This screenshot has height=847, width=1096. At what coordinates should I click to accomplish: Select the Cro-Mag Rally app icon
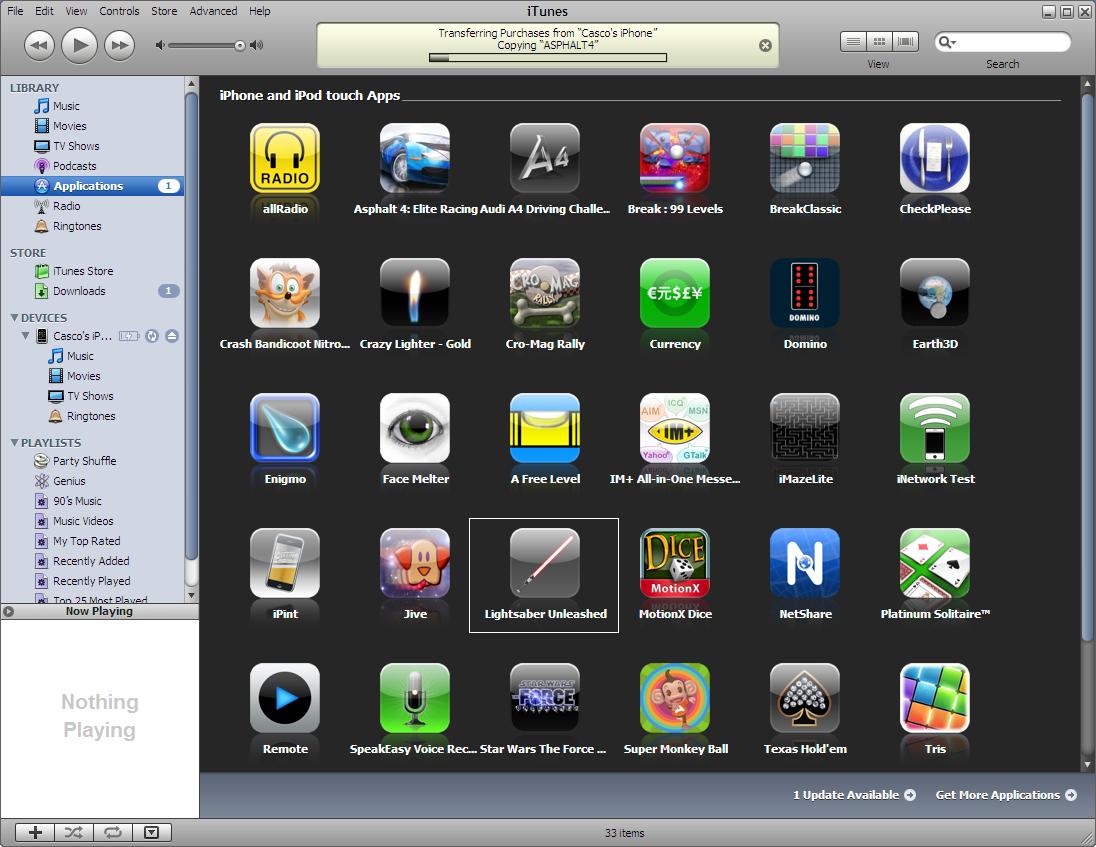545,293
